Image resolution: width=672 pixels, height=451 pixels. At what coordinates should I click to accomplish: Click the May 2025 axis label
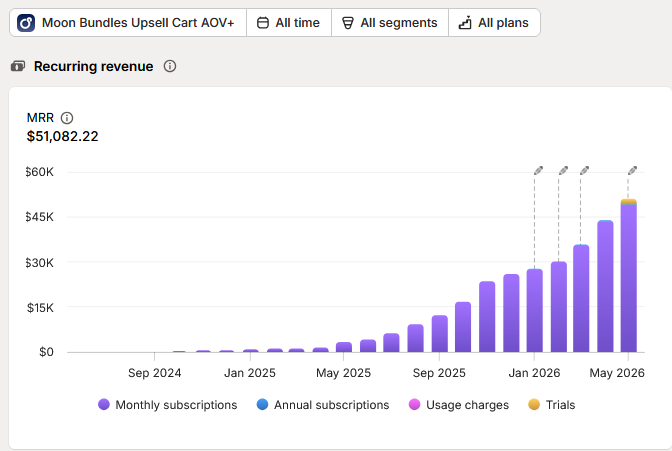click(x=344, y=373)
